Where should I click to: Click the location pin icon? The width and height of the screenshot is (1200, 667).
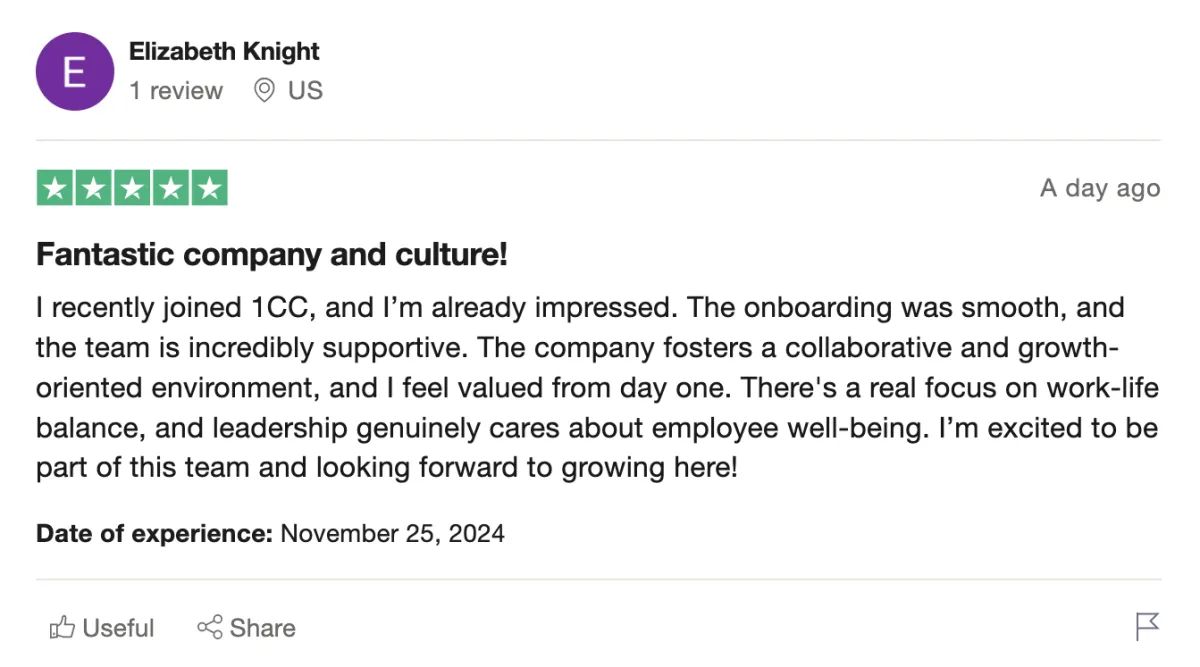tap(264, 91)
